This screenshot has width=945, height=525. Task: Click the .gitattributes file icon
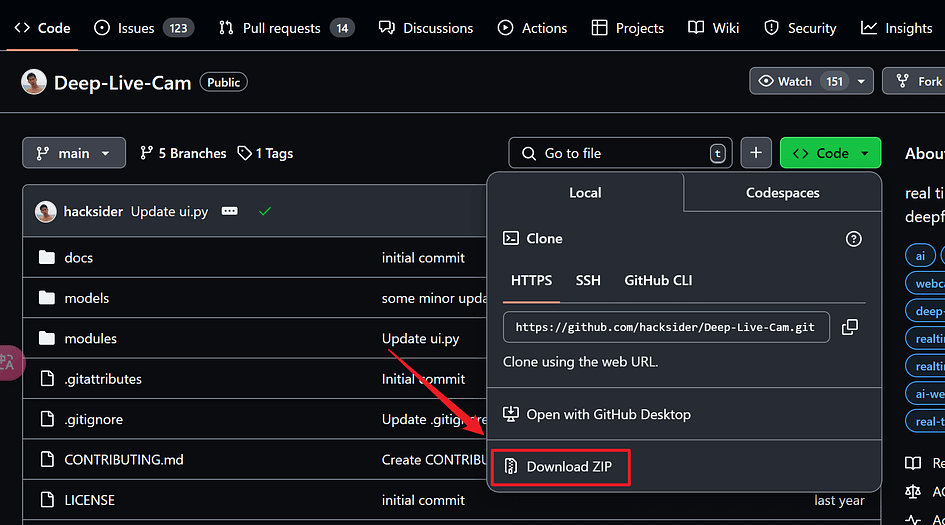pyautogui.click(x=47, y=379)
